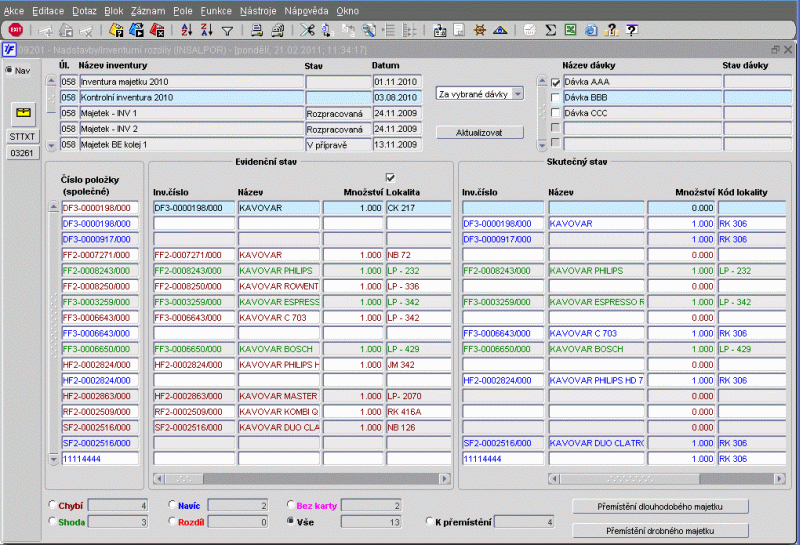The image size is (800, 545).
Task: Click the scissors cut icon
Action: [307, 30]
